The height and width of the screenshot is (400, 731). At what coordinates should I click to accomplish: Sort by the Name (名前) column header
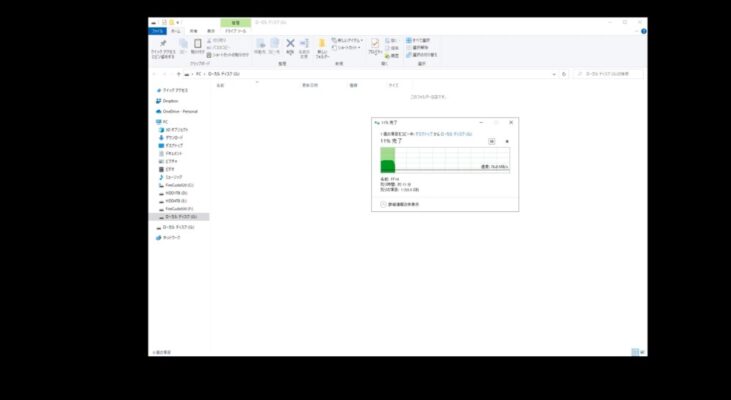220,85
